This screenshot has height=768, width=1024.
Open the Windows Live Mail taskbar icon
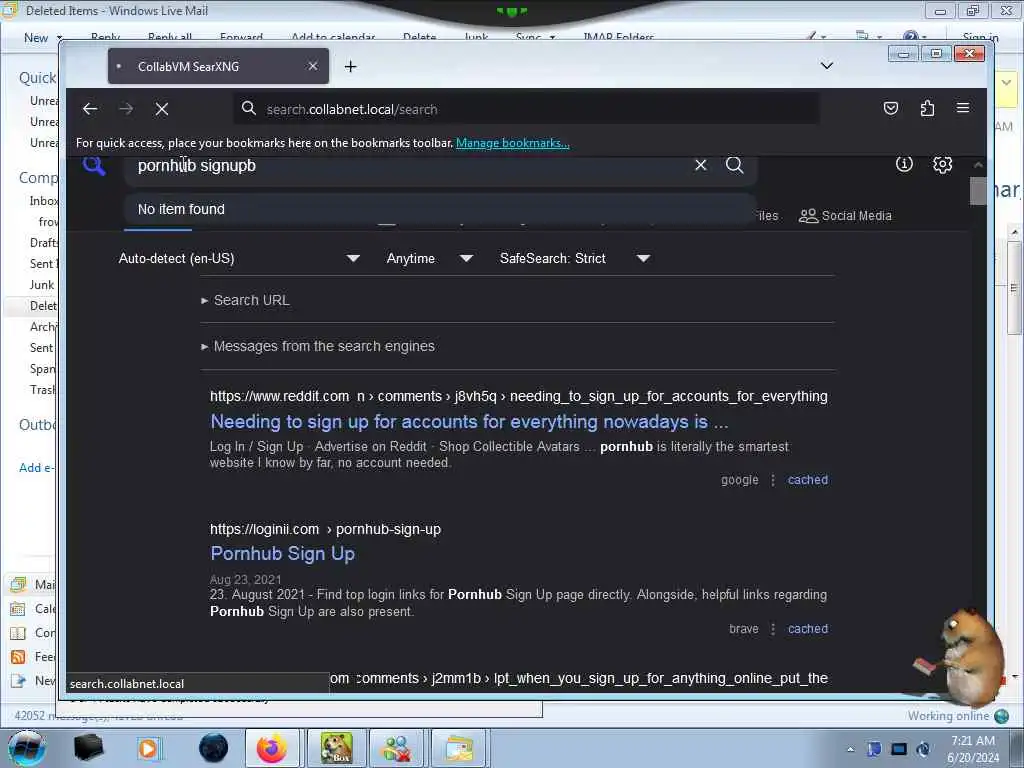459,748
